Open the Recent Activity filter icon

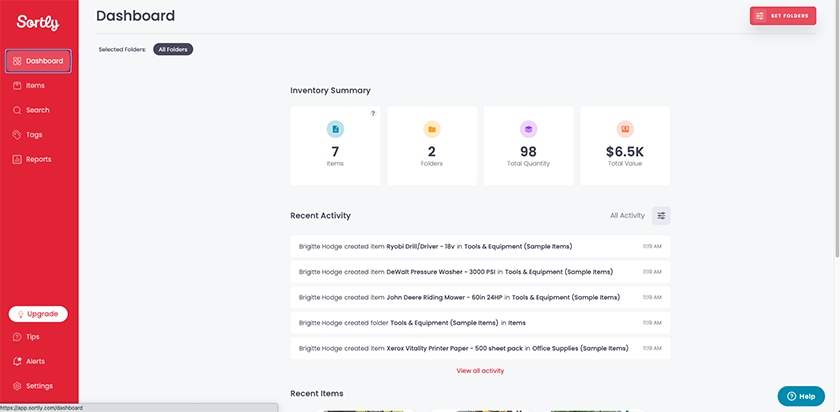tap(661, 215)
